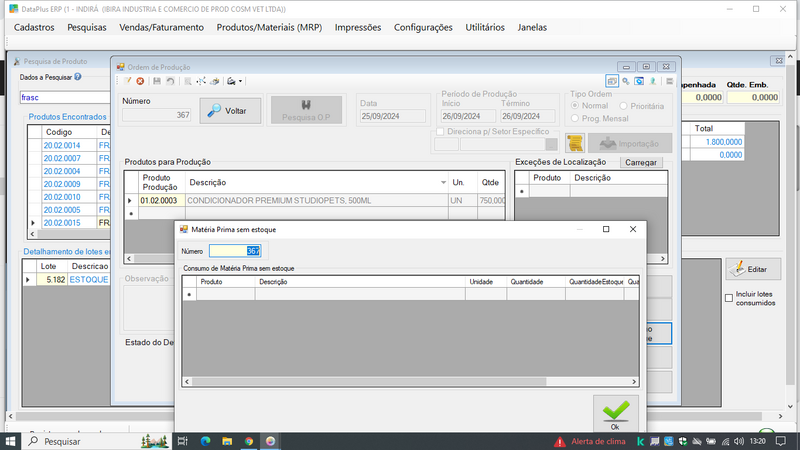Open the Utilitários menu
800x450 pixels.
(x=485, y=28)
